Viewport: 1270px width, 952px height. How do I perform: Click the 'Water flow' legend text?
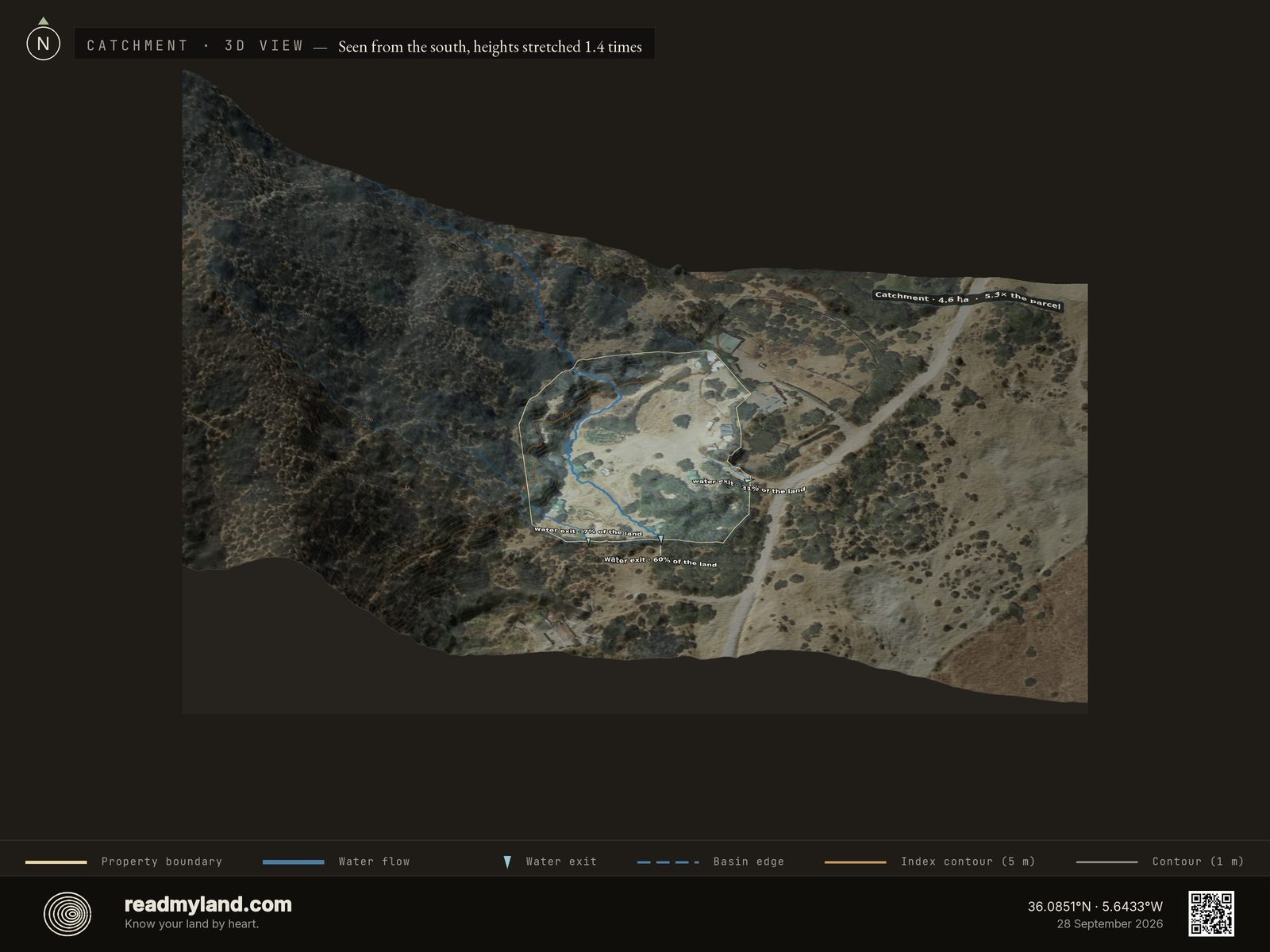click(374, 862)
